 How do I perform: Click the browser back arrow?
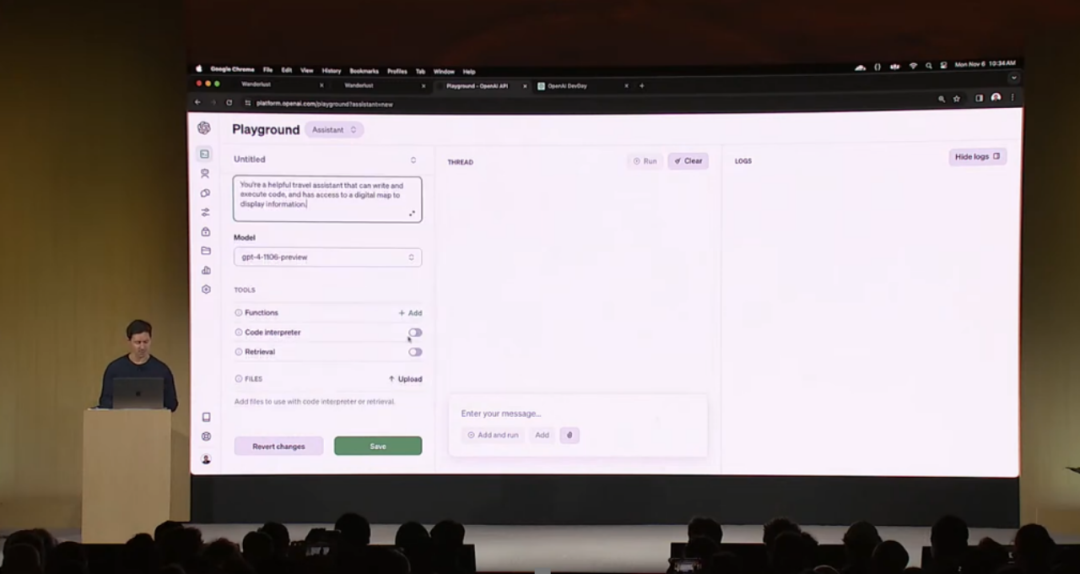198,102
